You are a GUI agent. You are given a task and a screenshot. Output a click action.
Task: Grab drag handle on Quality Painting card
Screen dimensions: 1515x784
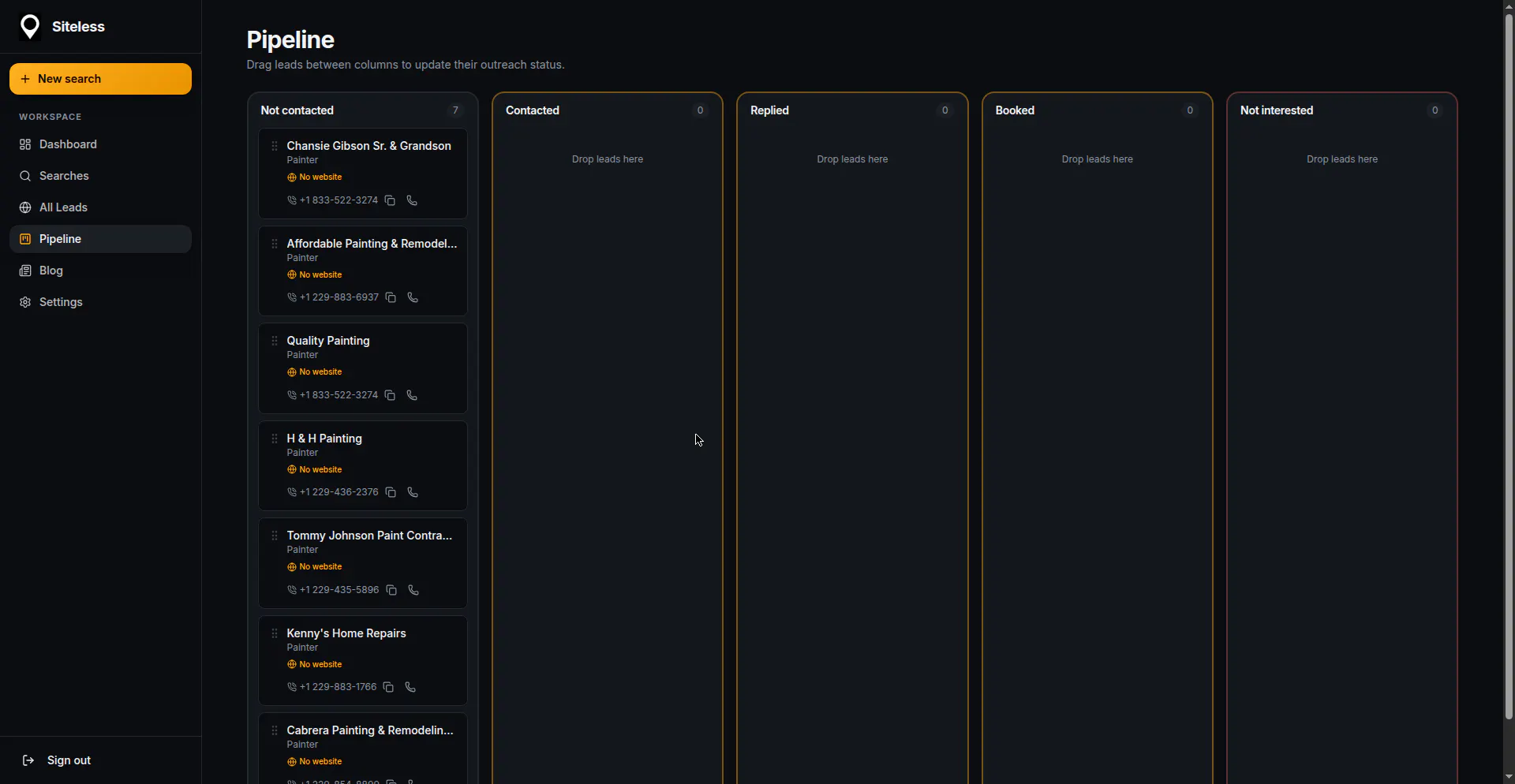(275, 341)
